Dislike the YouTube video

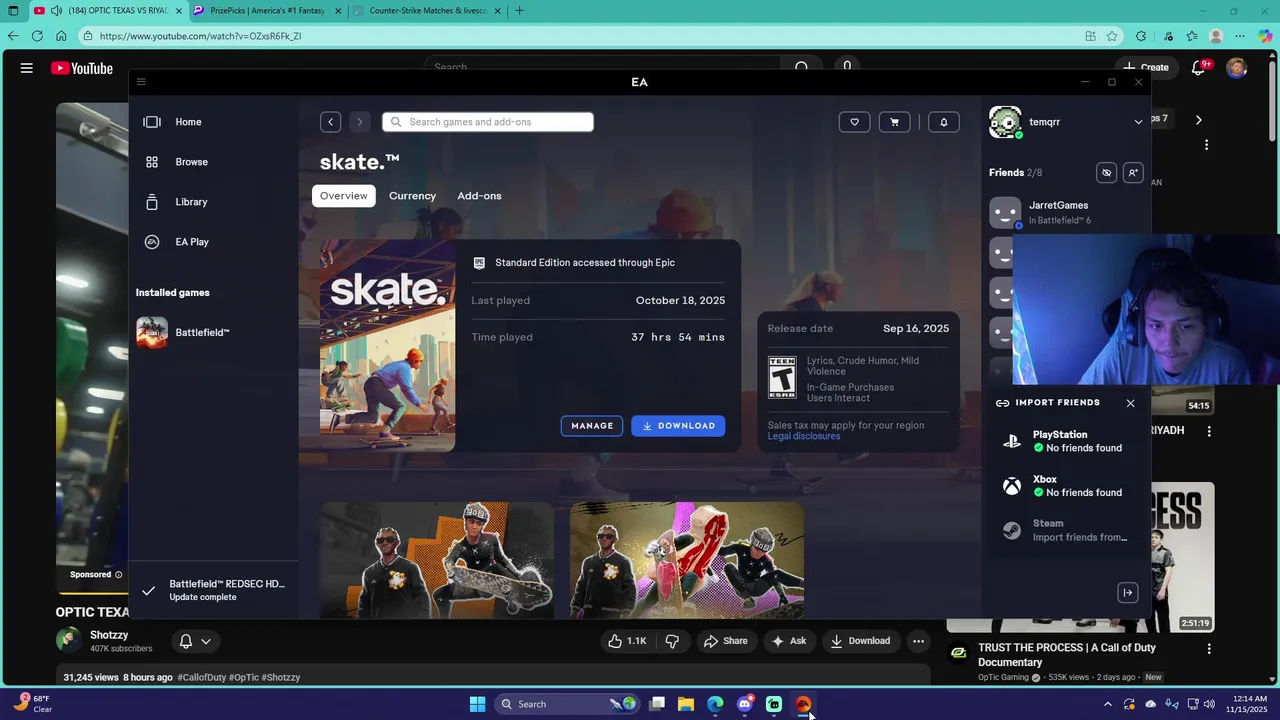pyautogui.click(x=673, y=641)
